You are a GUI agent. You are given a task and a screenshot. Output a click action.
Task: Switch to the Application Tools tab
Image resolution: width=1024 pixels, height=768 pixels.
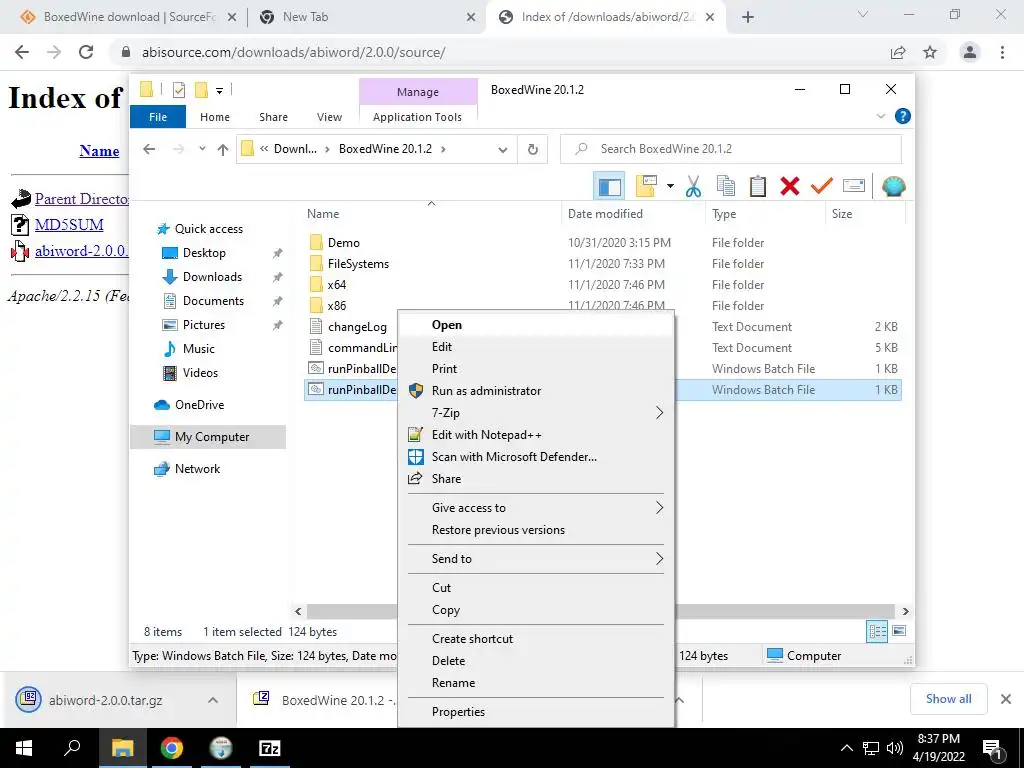coord(417,117)
